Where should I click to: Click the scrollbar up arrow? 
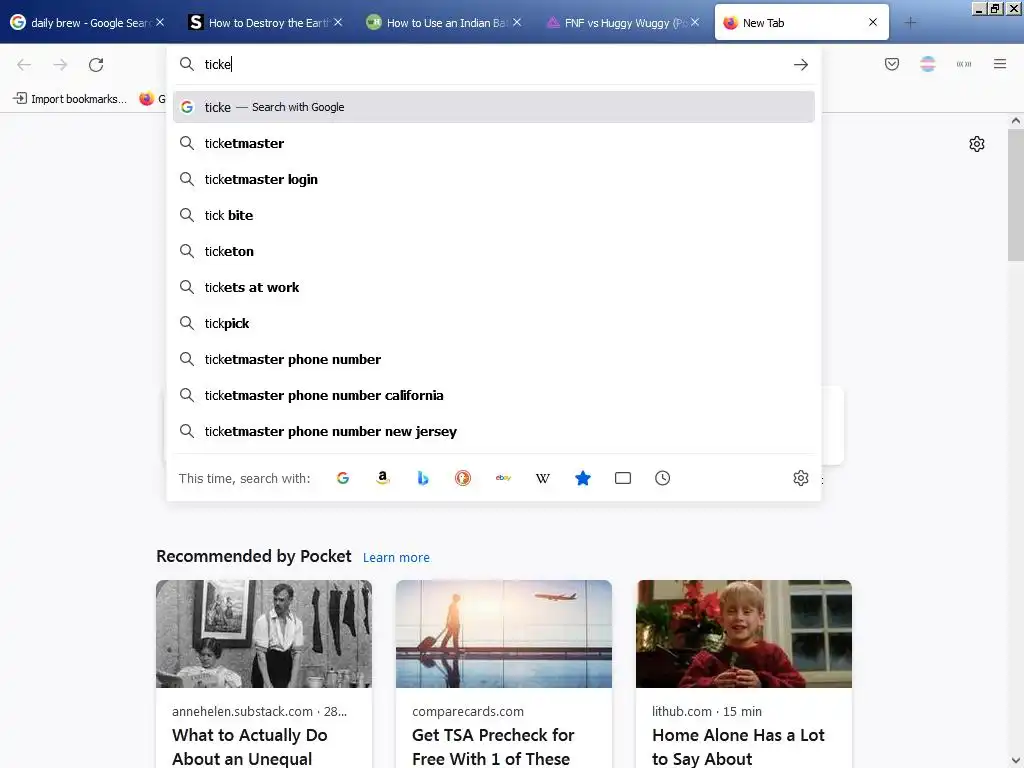point(1016,120)
